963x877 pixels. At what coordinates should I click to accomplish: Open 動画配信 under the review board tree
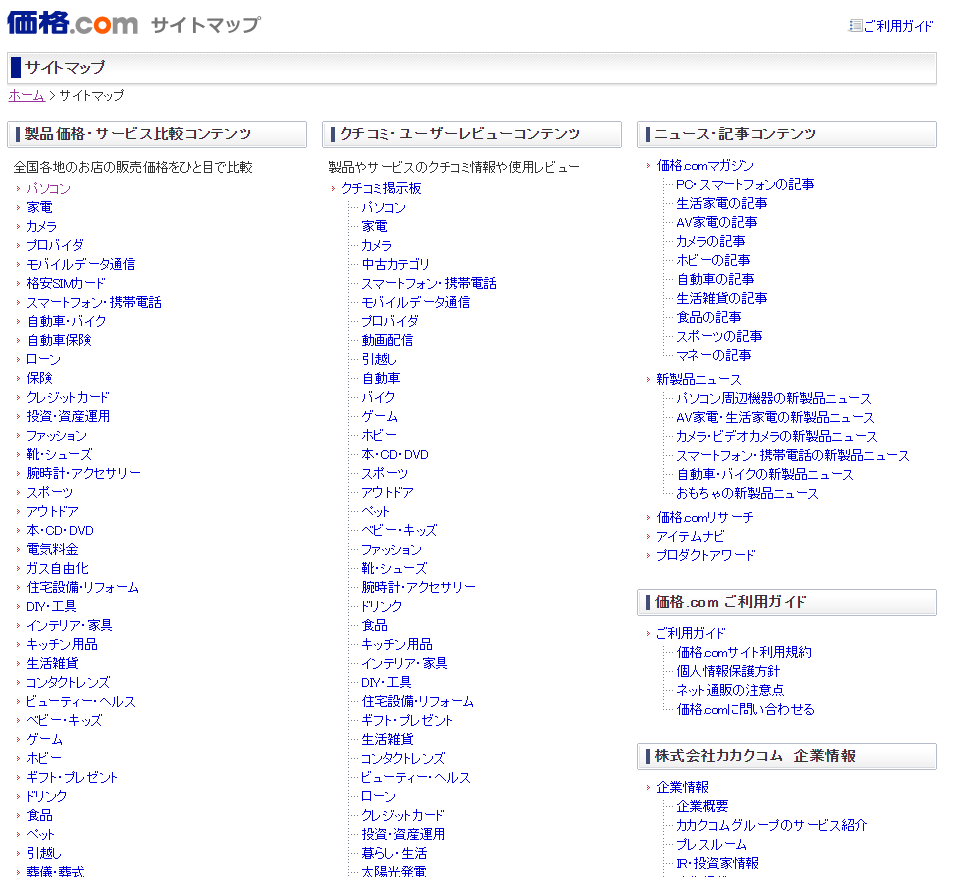pos(387,340)
